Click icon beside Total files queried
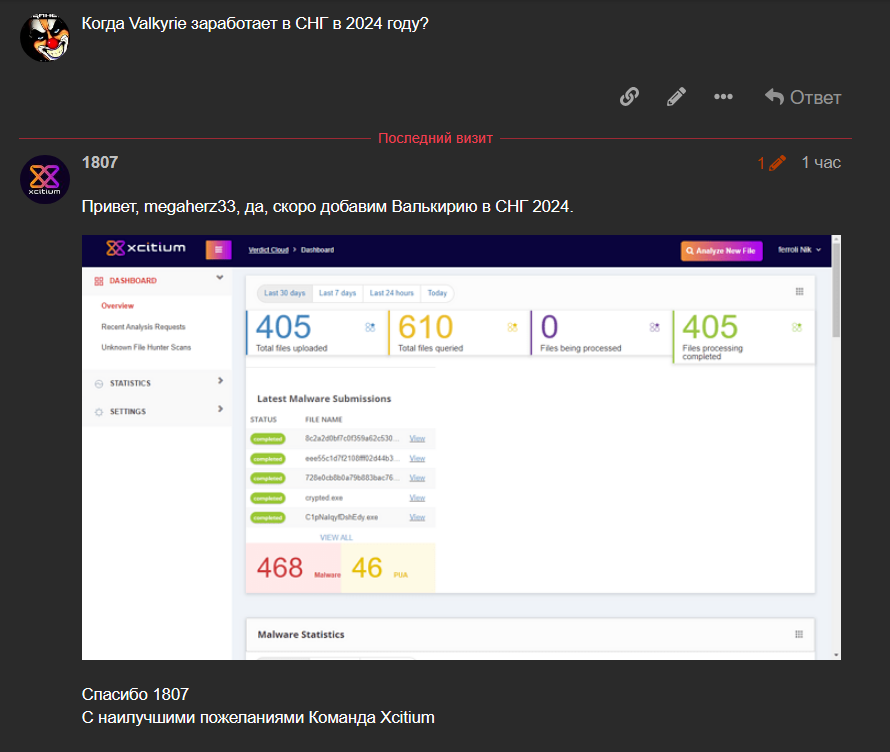The image size is (890, 752). coord(512,327)
